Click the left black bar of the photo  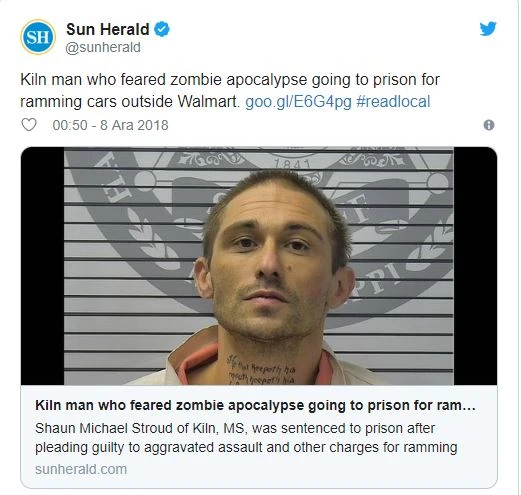42,266
